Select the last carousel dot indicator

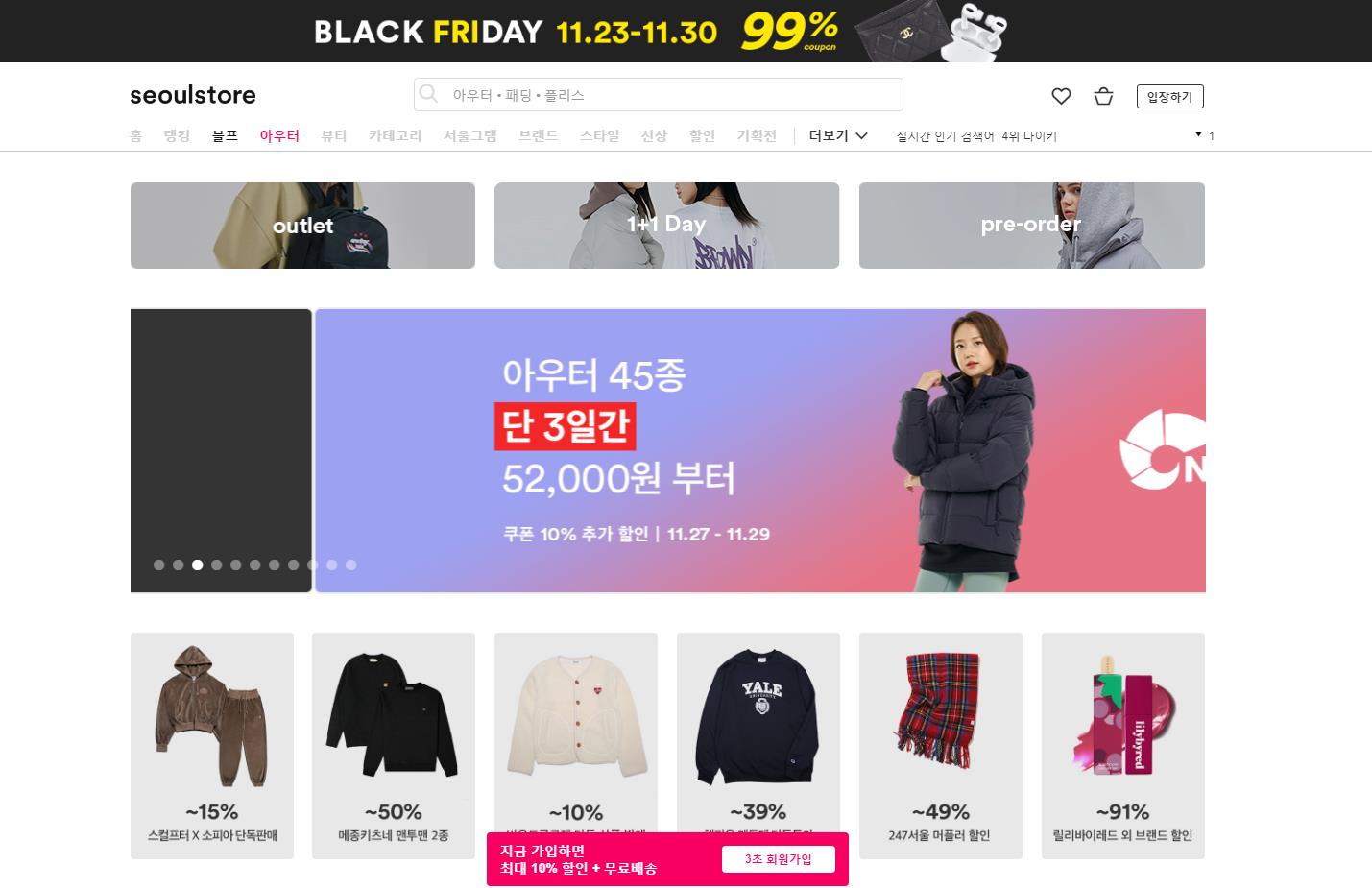(350, 564)
